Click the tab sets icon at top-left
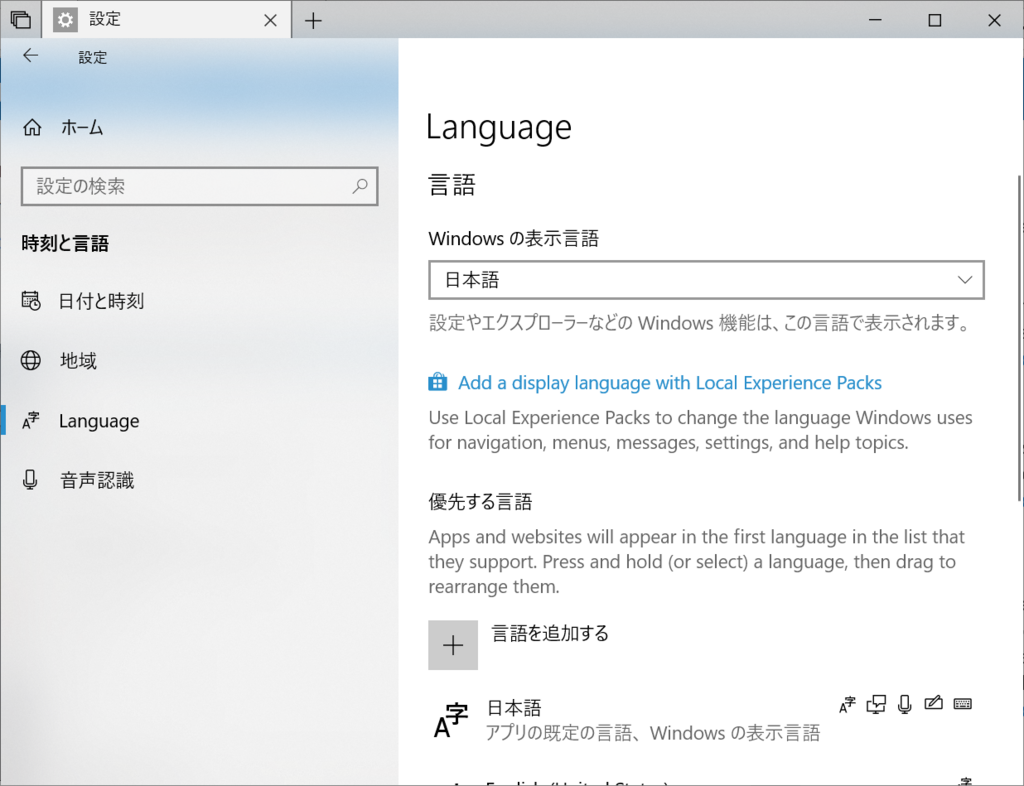This screenshot has width=1024, height=786. (x=21, y=20)
